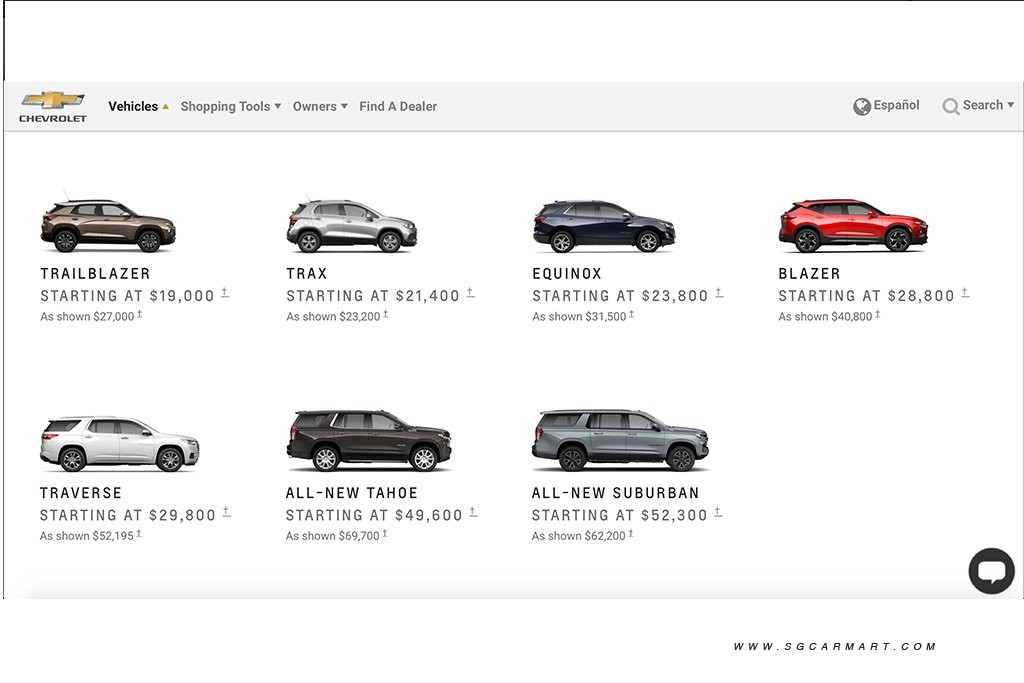The image size is (1024, 683).
Task: Open footnote marker after Blazer $28,800
Action: click(x=965, y=293)
